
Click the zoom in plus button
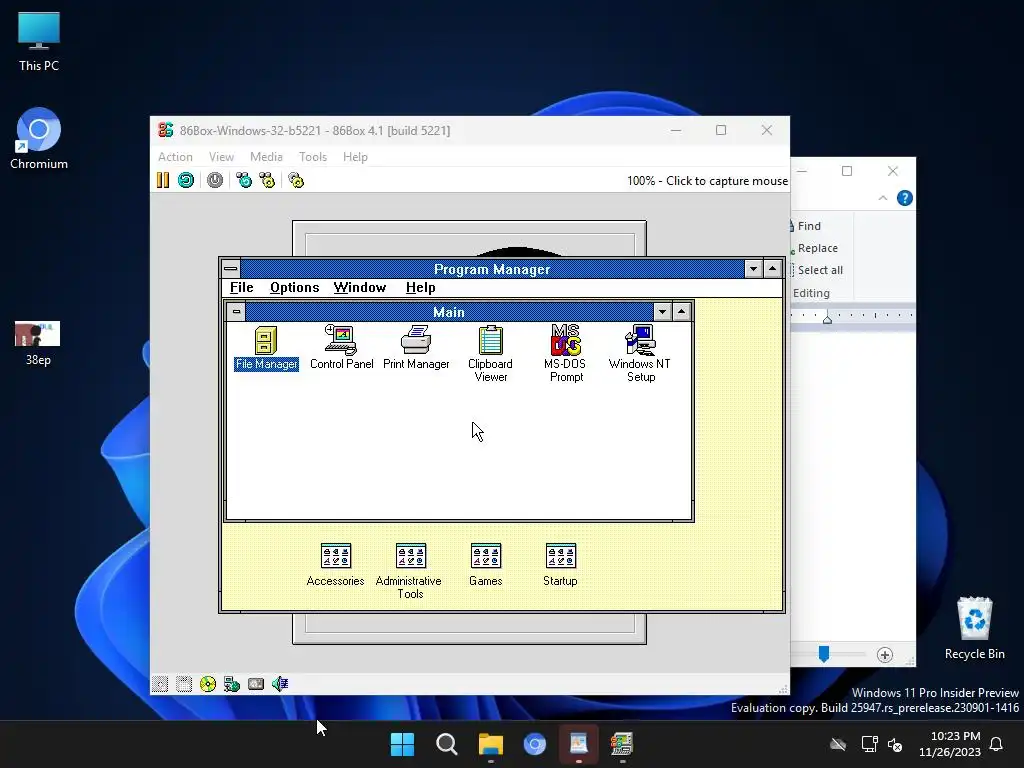pyautogui.click(x=885, y=655)
